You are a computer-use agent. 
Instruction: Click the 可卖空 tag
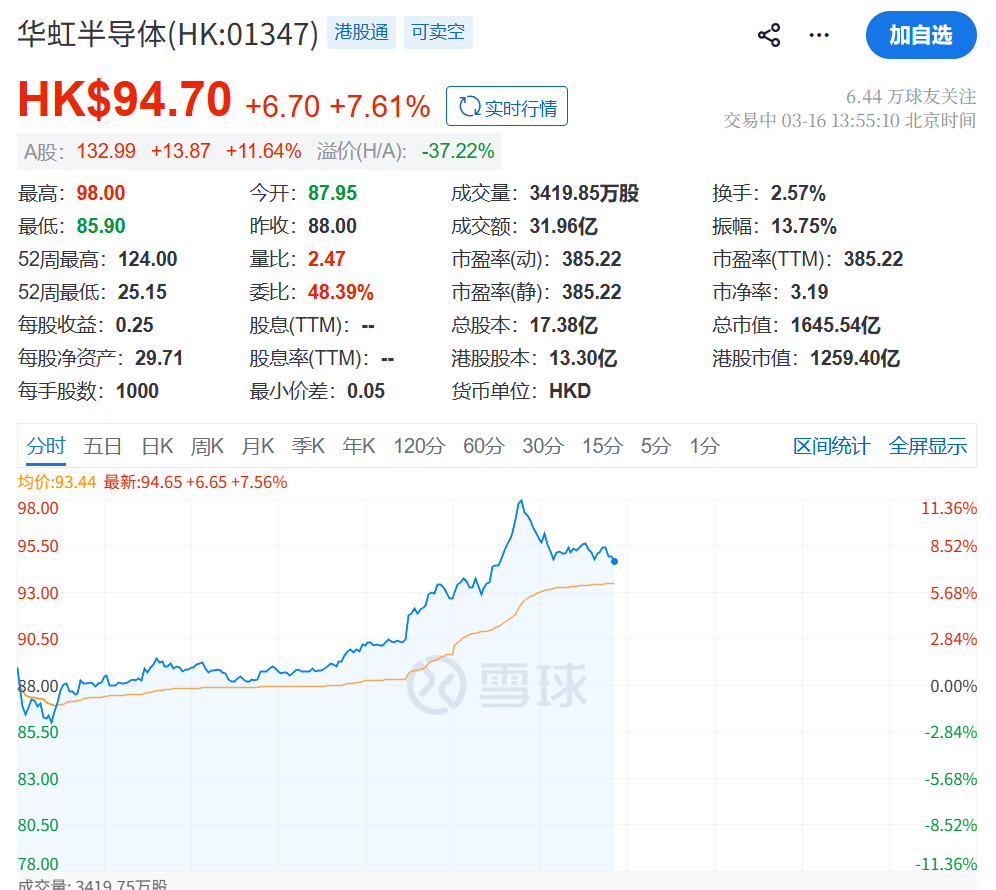point(437,33)
